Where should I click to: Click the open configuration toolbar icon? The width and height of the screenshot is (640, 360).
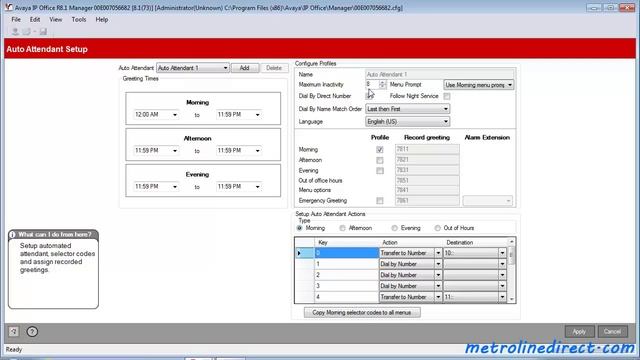27,31
